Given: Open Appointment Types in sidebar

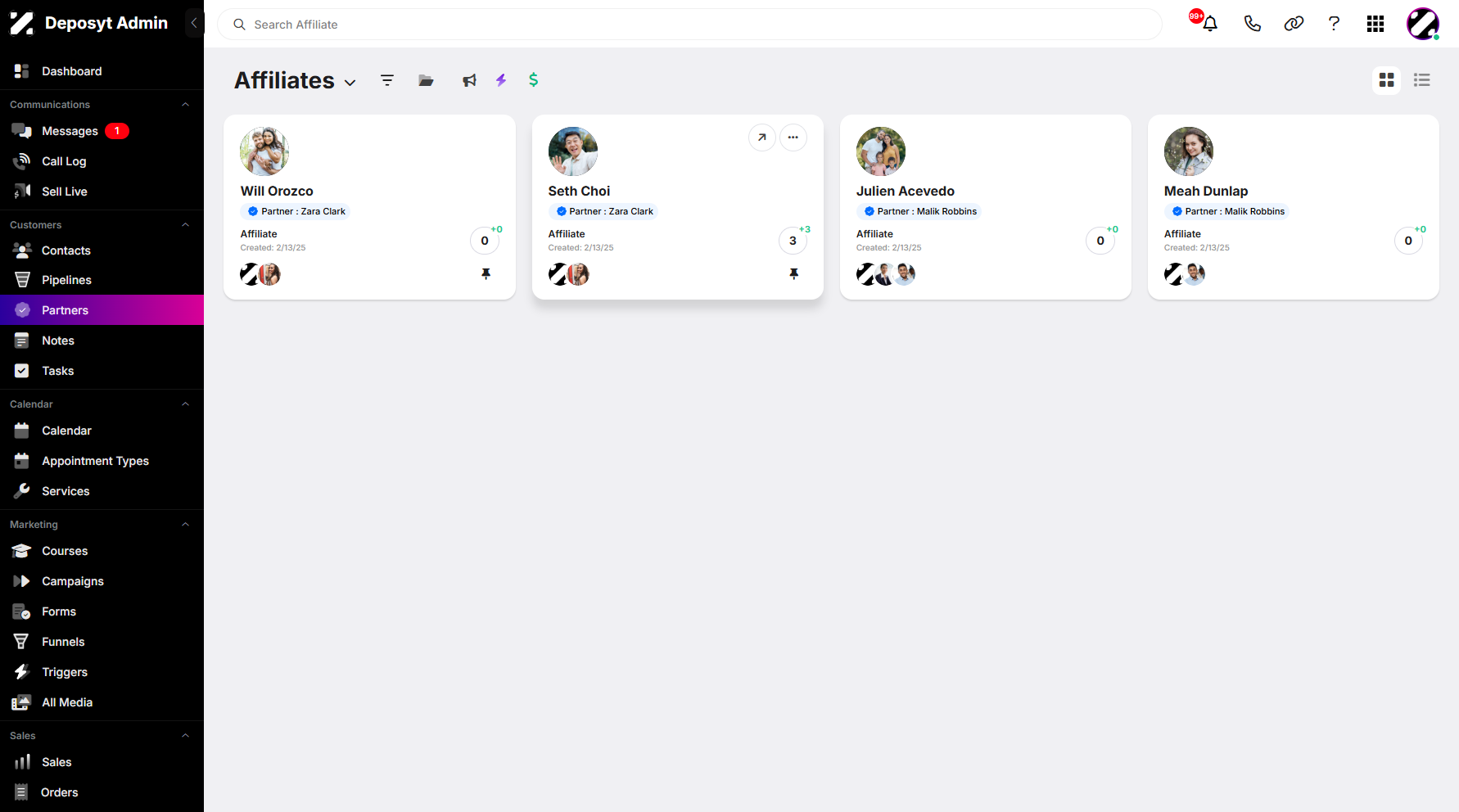Looking at the screenshot, I should 102,461.
